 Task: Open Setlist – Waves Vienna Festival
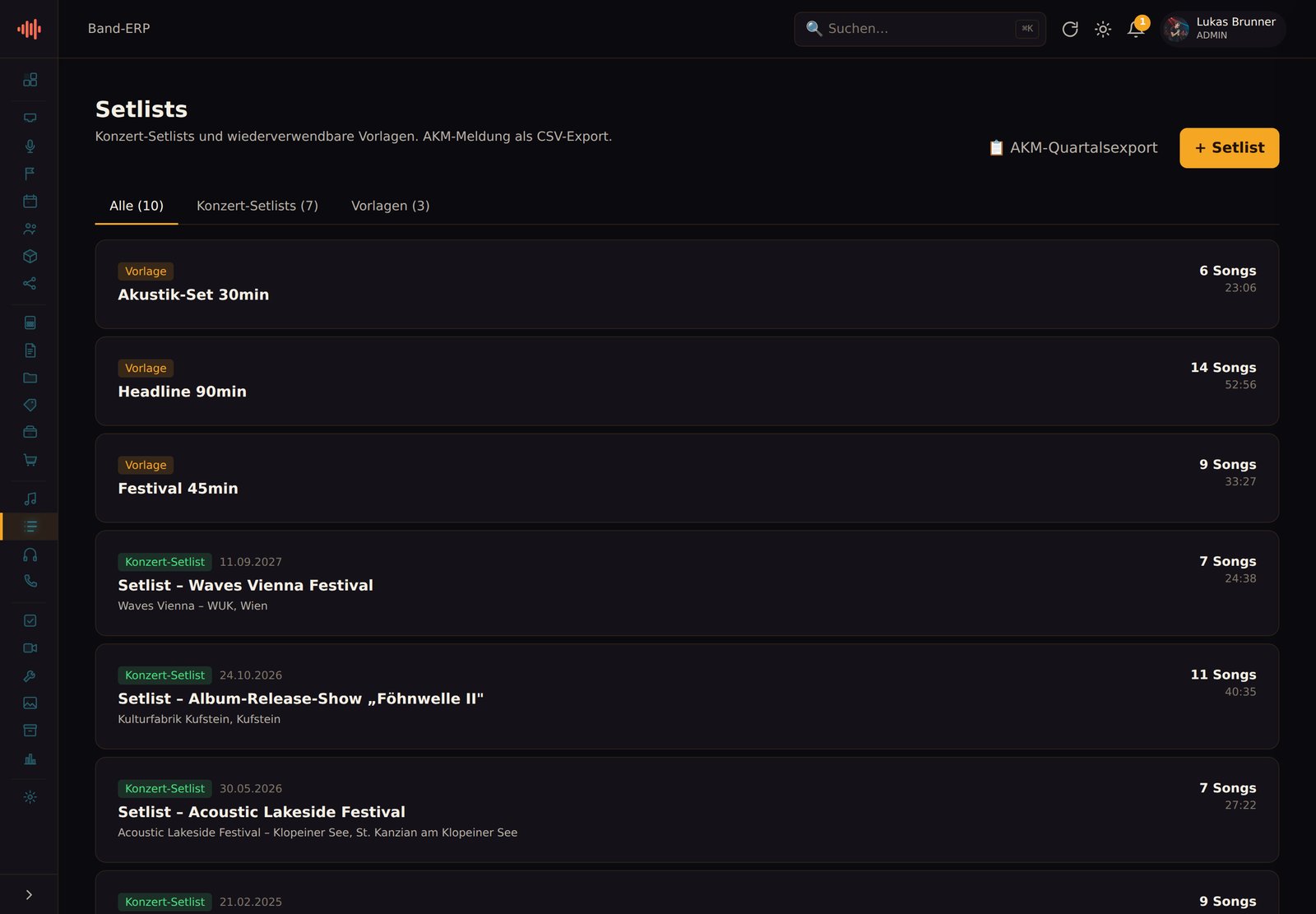[687, 583]
